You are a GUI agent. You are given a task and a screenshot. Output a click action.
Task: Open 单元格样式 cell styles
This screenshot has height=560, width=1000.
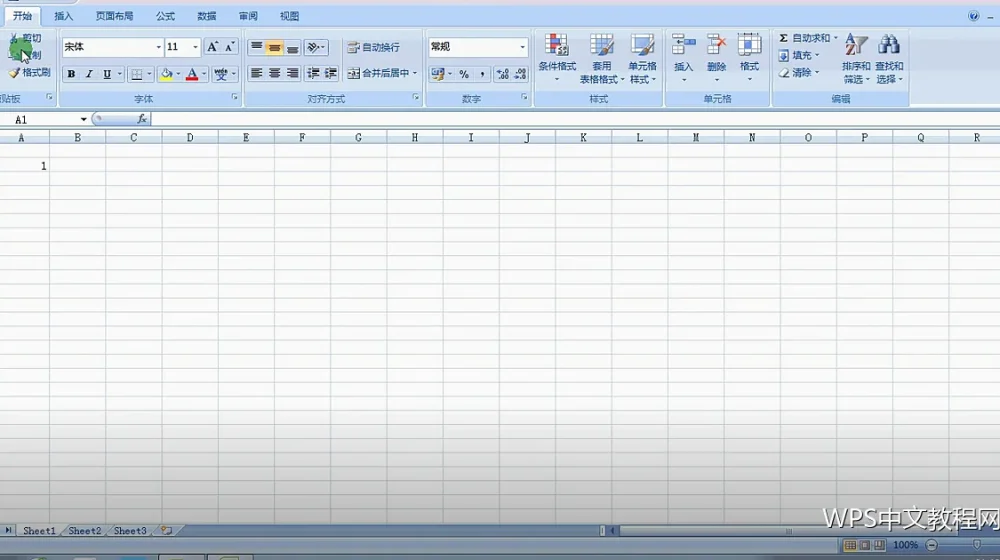[642, 58]
